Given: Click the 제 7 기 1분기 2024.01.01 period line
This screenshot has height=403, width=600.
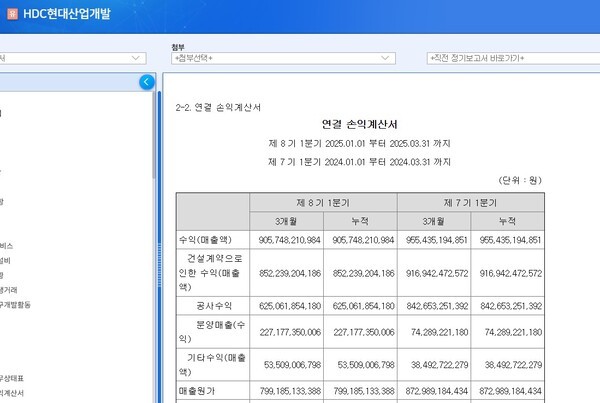Looking at the screenshot, I should click(x=359, y=162).
